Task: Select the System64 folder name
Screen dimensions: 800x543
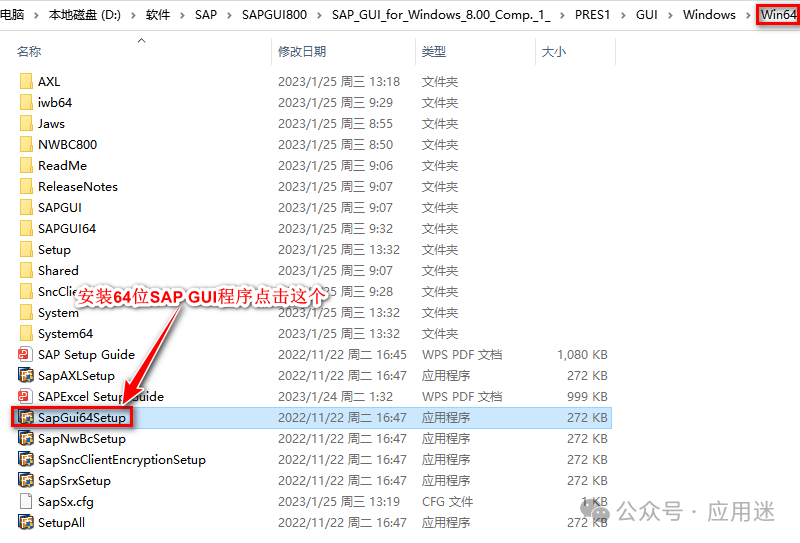Action: pos(65,334)
